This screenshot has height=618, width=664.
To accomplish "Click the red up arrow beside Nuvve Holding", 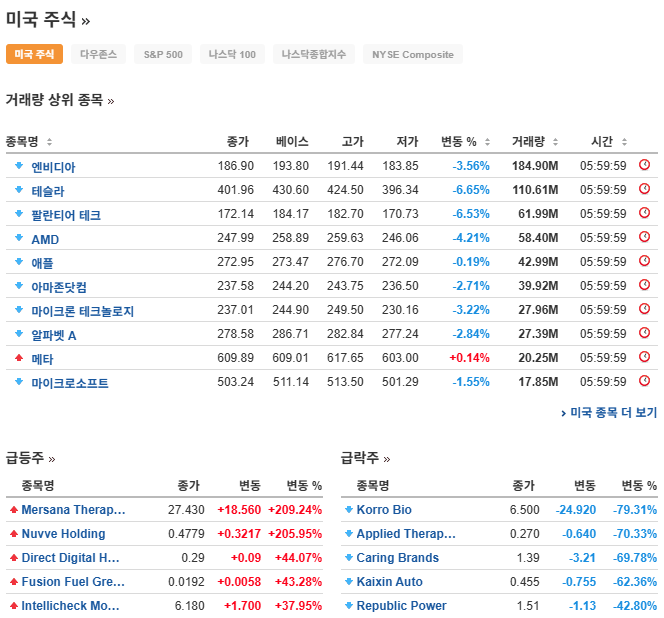I will [x=14, y=534].
